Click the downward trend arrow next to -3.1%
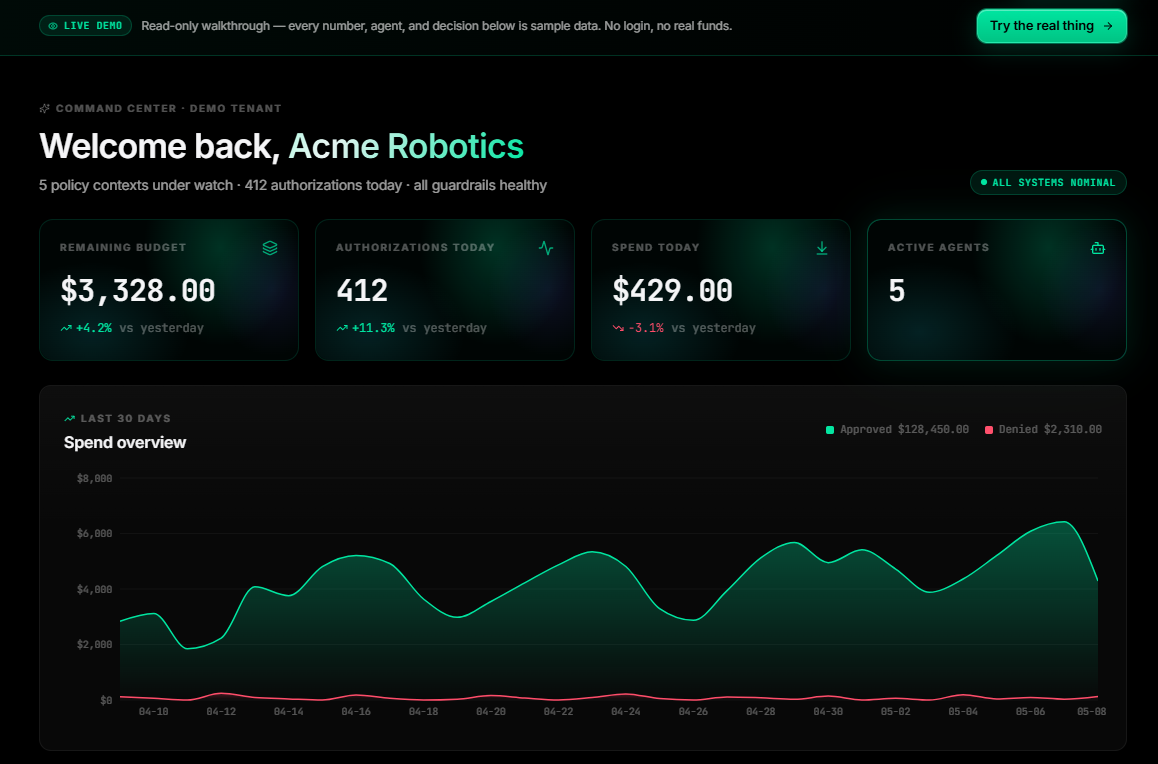The image size is (1158, 764). coord(618,328)
